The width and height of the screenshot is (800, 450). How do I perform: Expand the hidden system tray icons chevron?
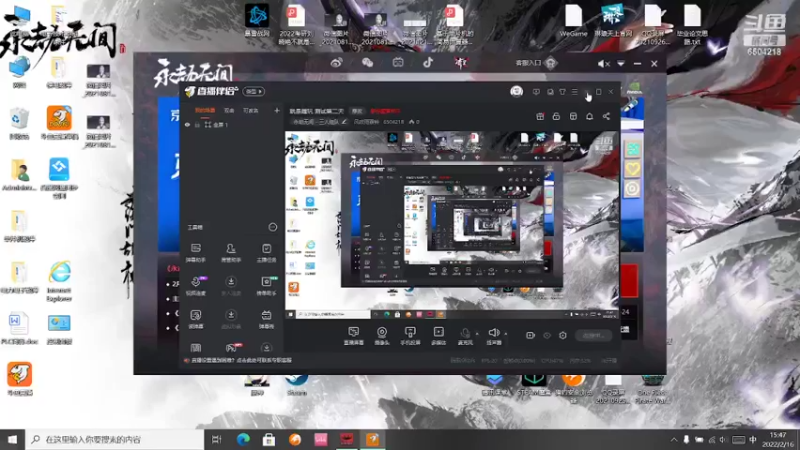pyautogui.click(x=674, y=440)
